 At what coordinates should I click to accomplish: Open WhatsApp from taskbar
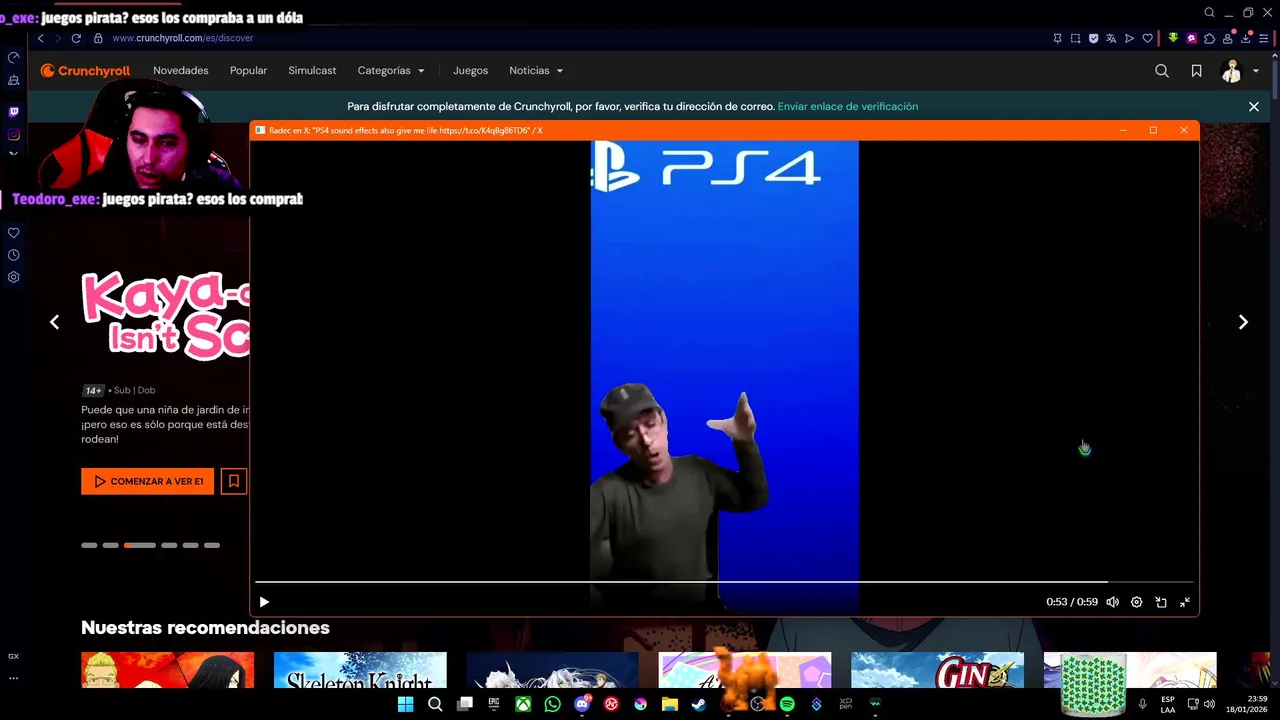tap(552, 704)
